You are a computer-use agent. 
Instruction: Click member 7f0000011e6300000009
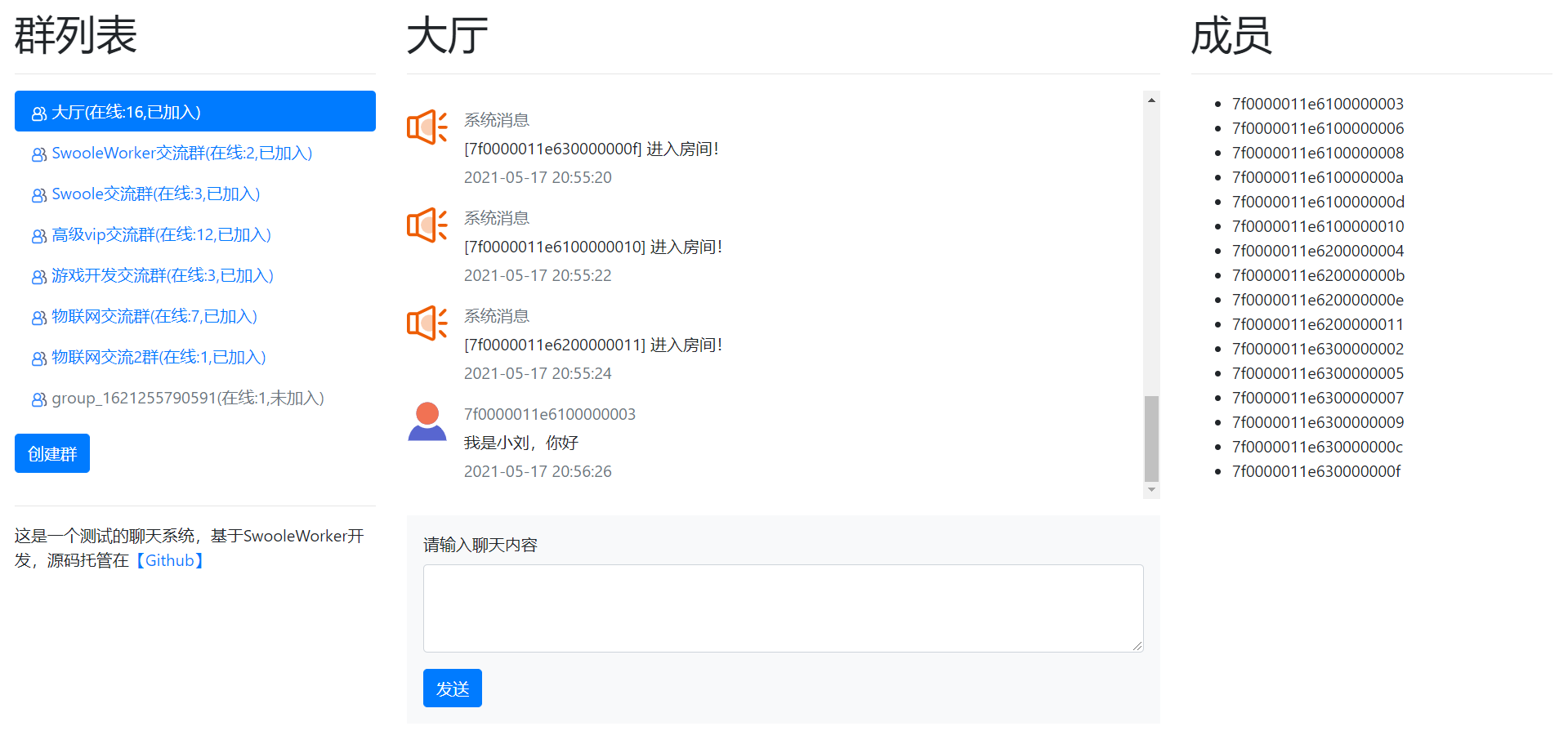1318,422
